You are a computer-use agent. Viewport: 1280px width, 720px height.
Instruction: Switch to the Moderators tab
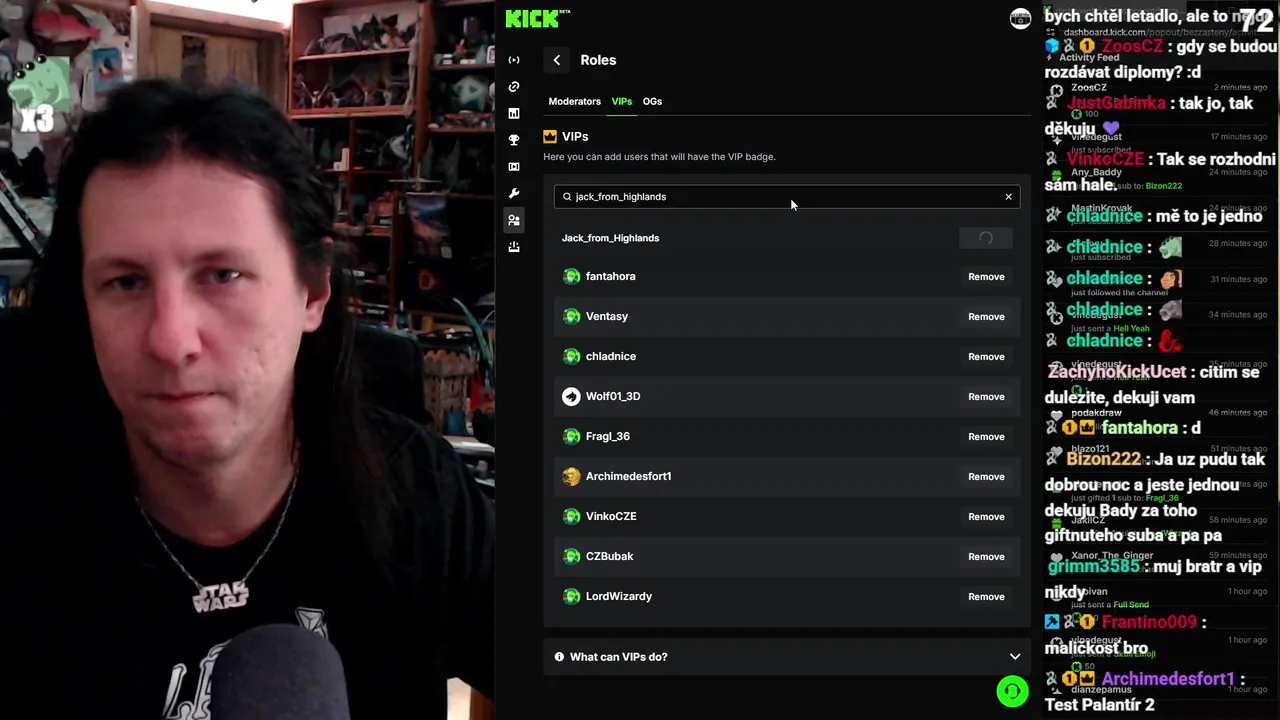574,101
